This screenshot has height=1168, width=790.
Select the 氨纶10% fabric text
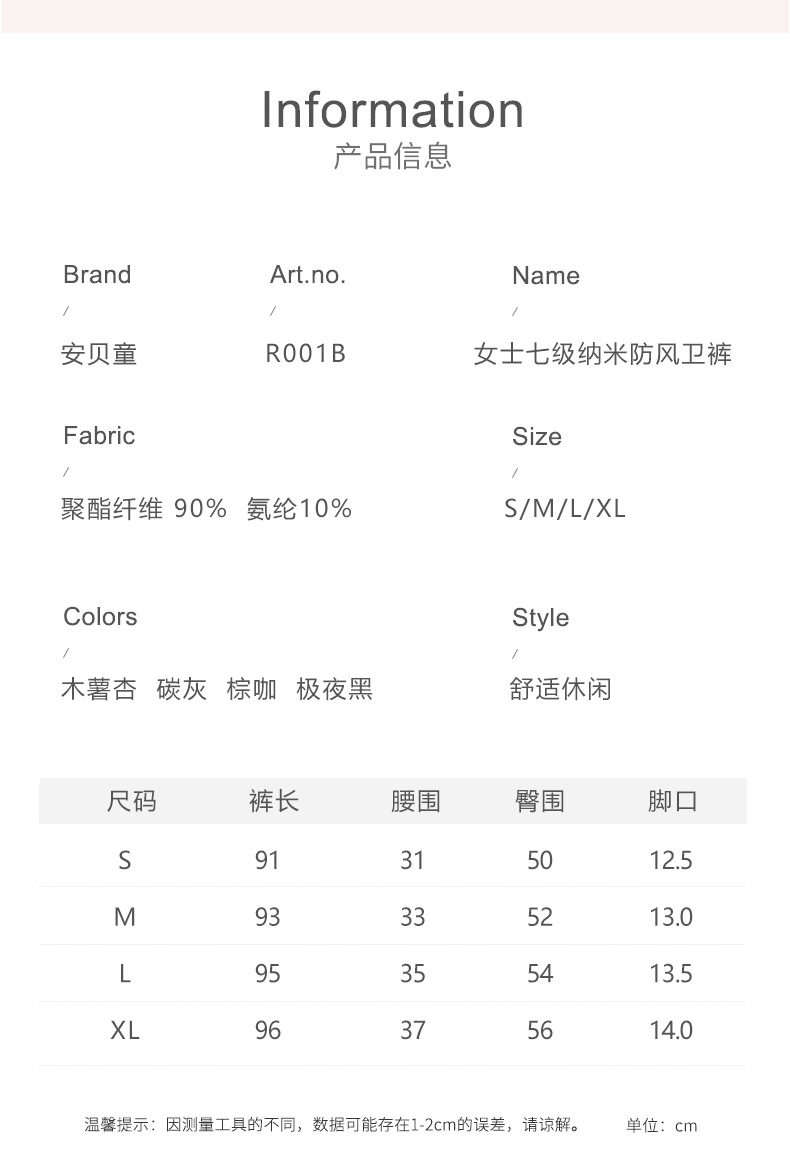point(299,509)
